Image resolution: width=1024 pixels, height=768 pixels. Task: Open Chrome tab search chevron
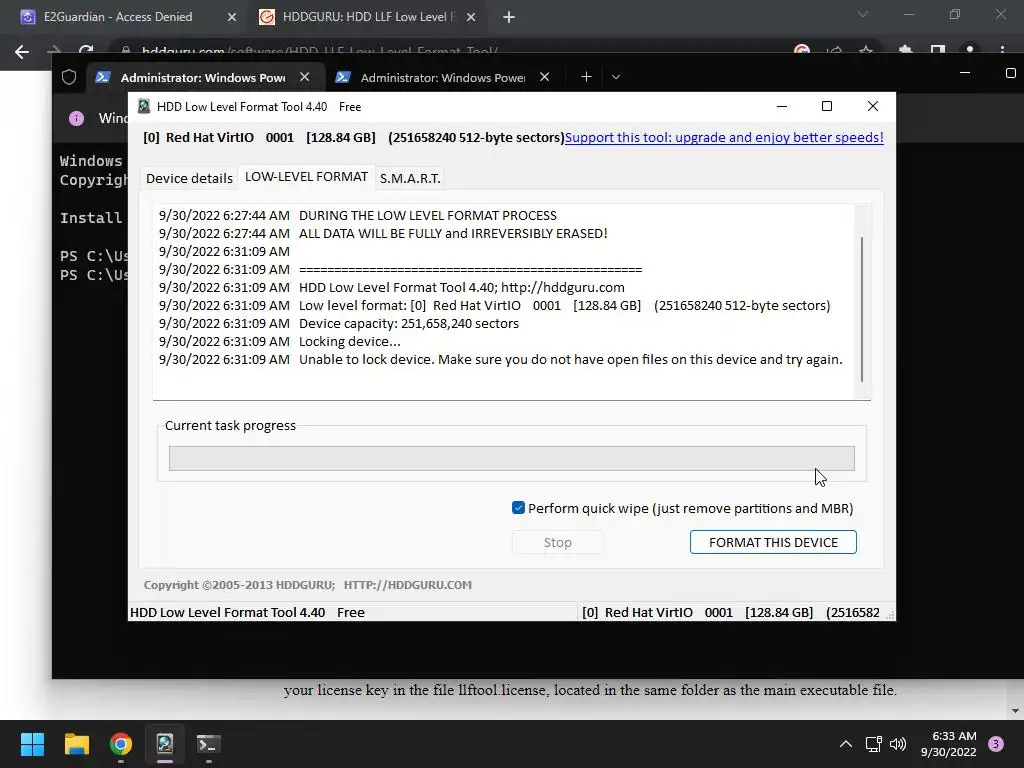(x=863, y=14)
